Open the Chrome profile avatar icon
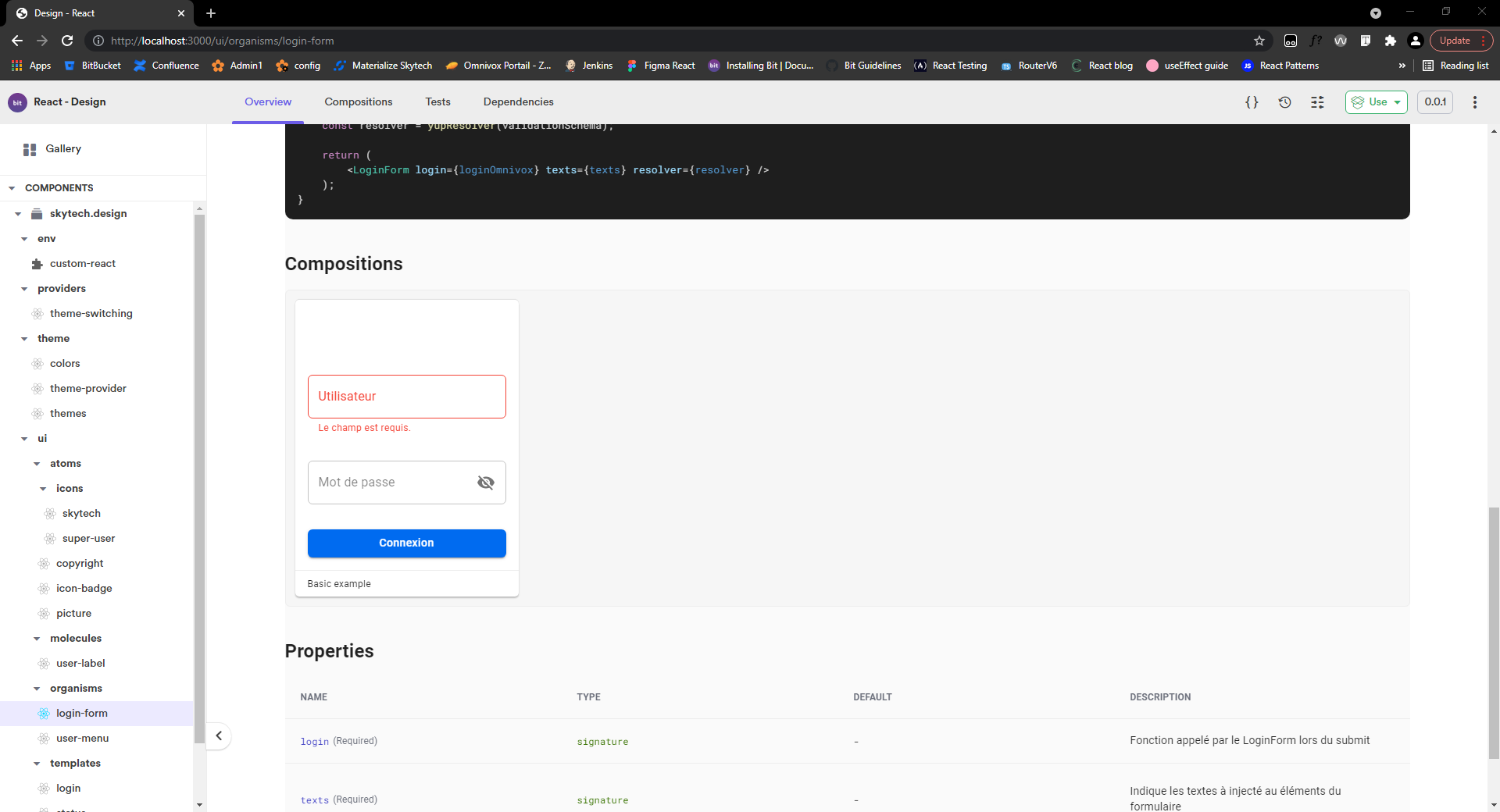The height and width of the screenshot is (812, 1500). click(x=1416, y=41)
